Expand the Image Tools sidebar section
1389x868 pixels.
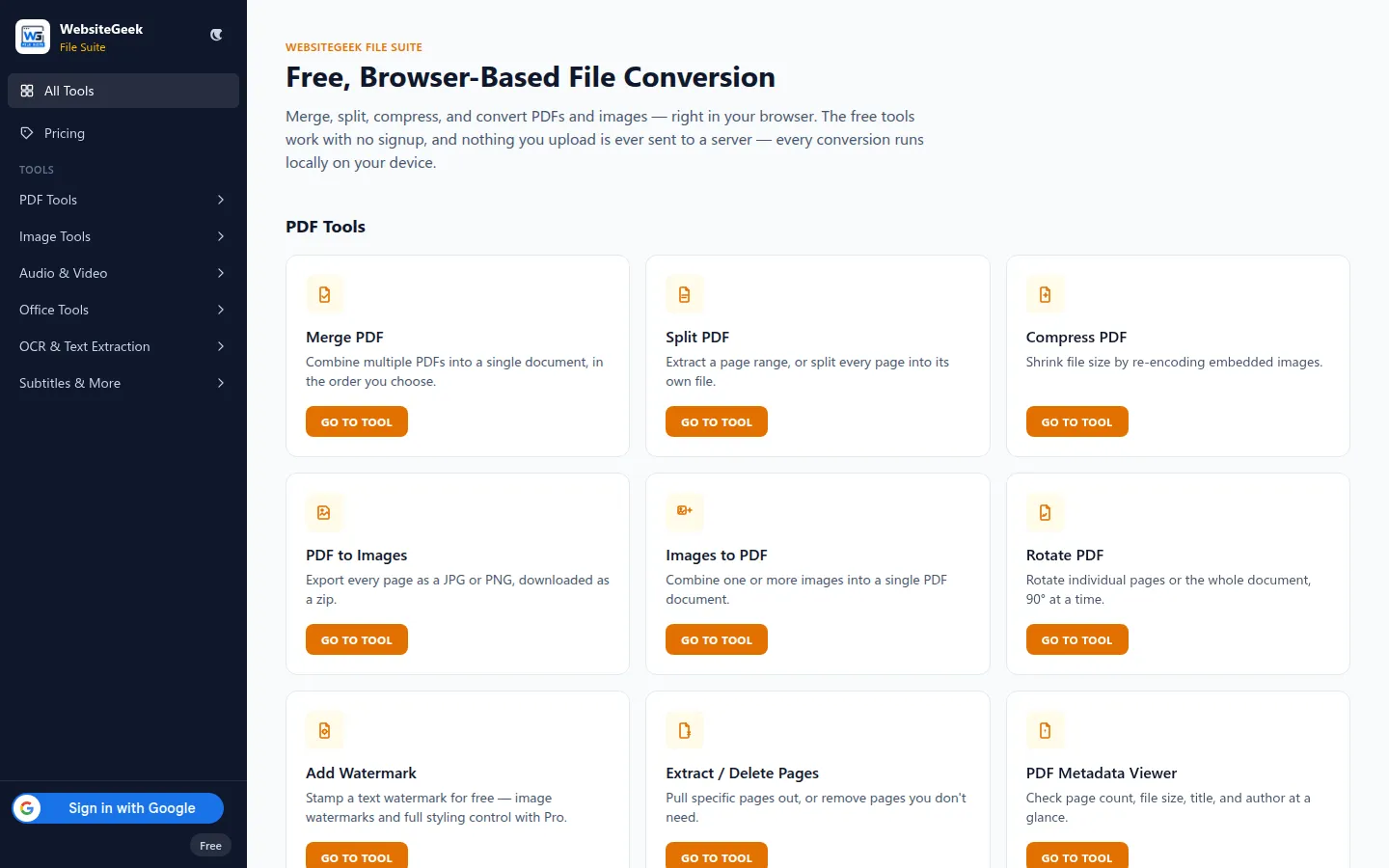pos(123,236)
